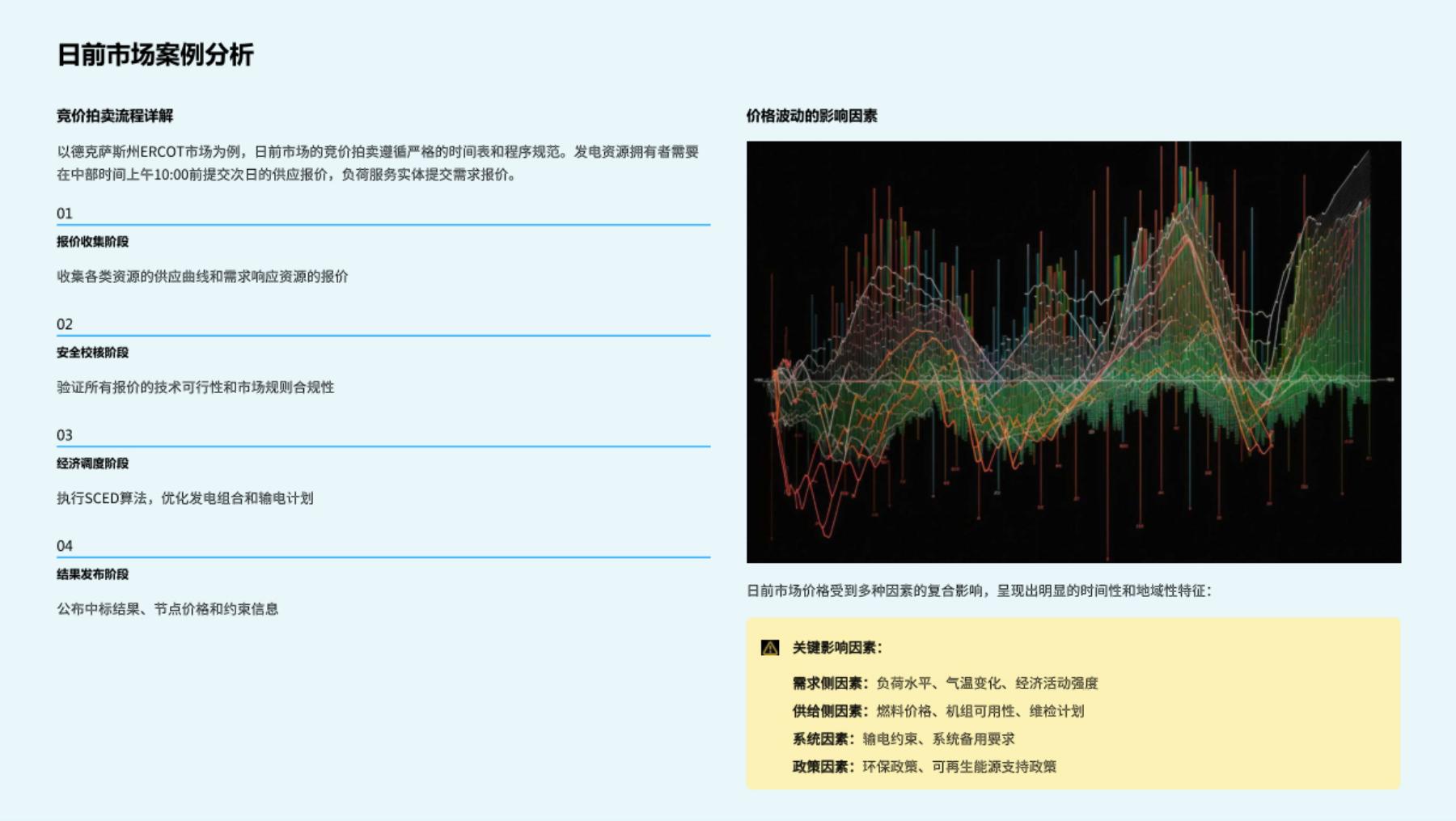Viewport: 1456px width, 821px height.
Task: Switch to 价格波动的影响因素 section
Action: coord(811,115)
